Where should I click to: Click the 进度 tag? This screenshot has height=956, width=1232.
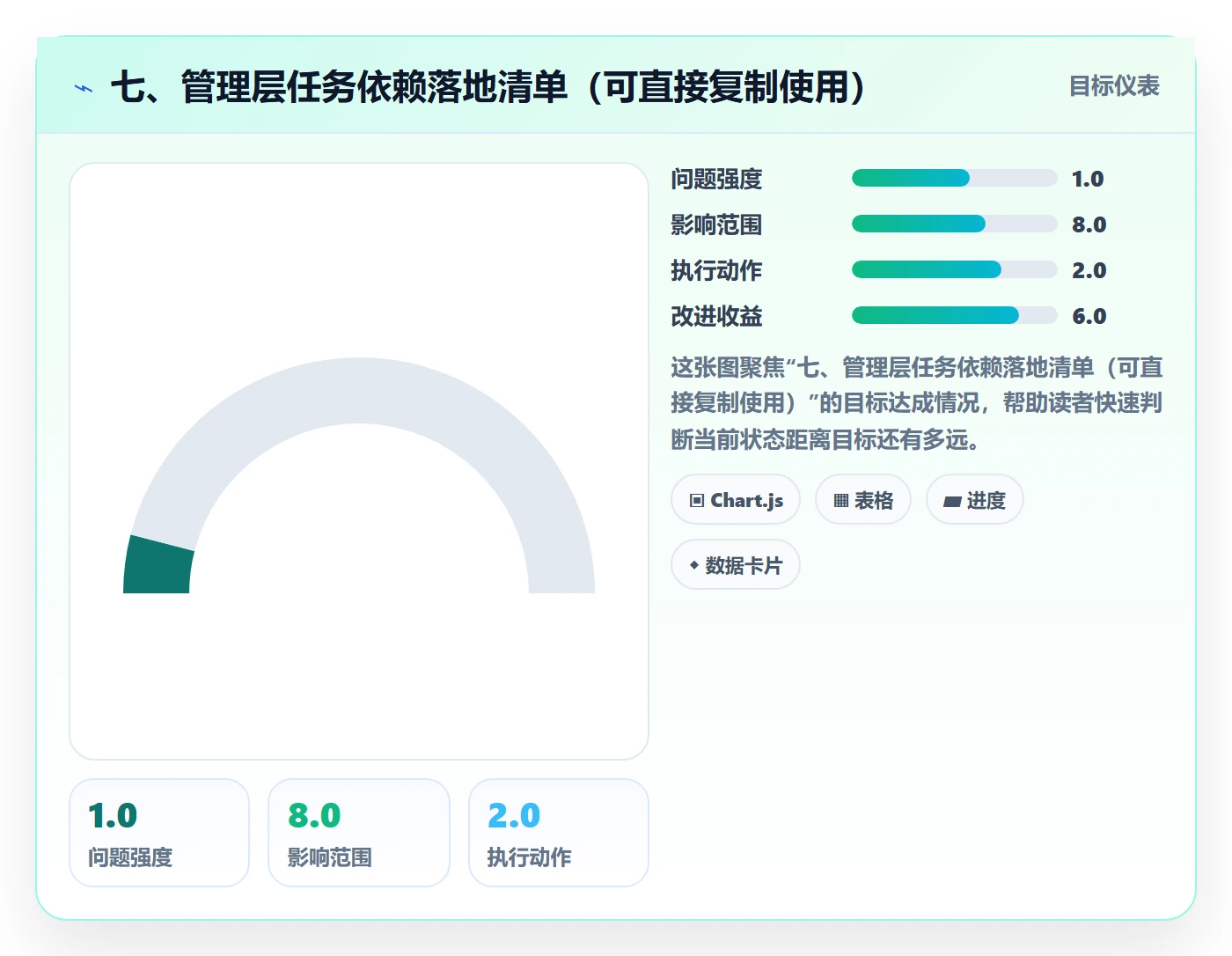(974, 500)
